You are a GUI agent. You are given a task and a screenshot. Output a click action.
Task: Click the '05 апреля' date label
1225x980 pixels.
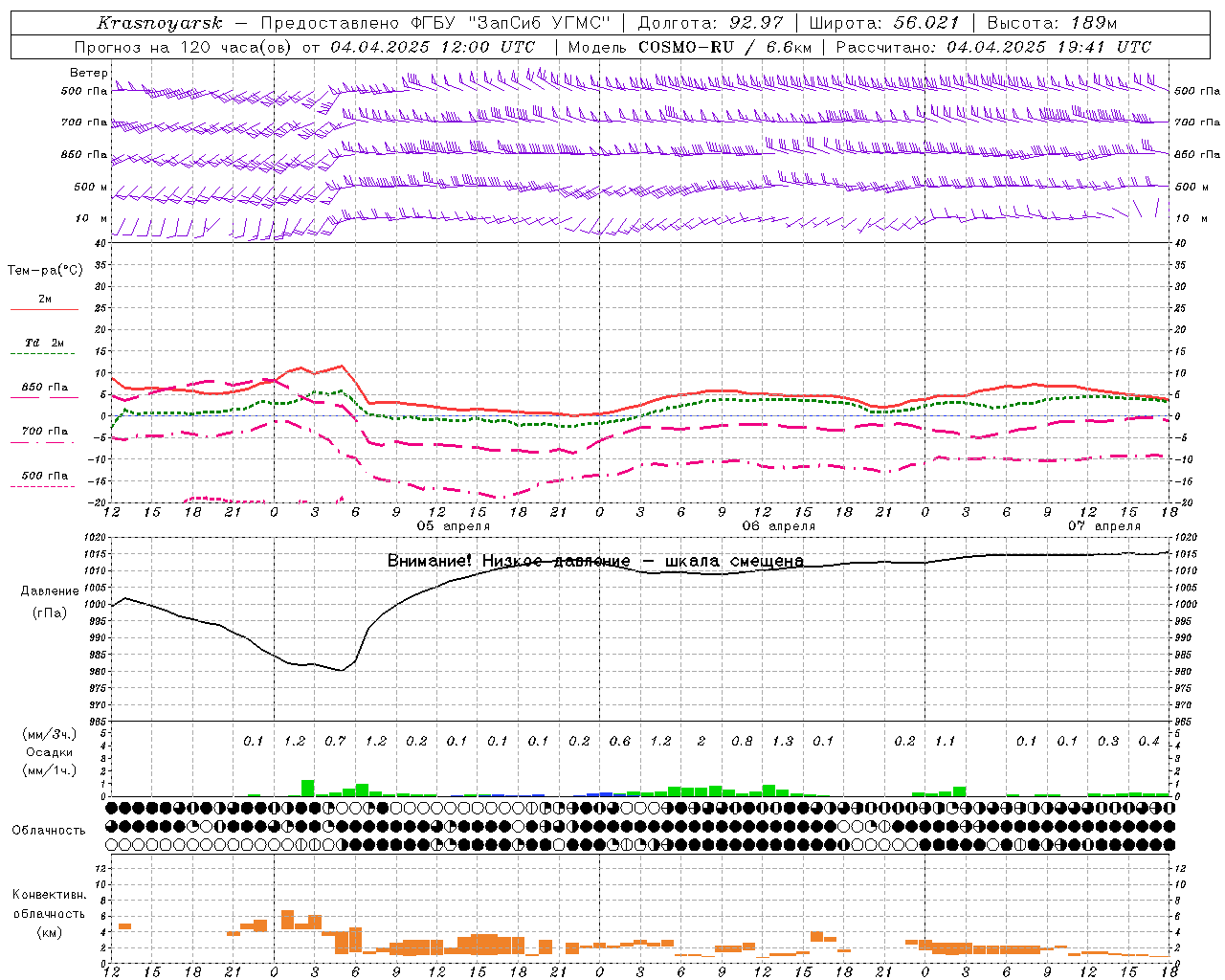(x=453, y=526)
